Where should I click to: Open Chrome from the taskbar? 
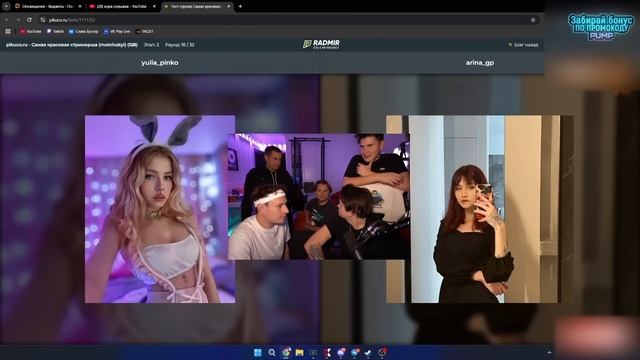click(286, 352)
